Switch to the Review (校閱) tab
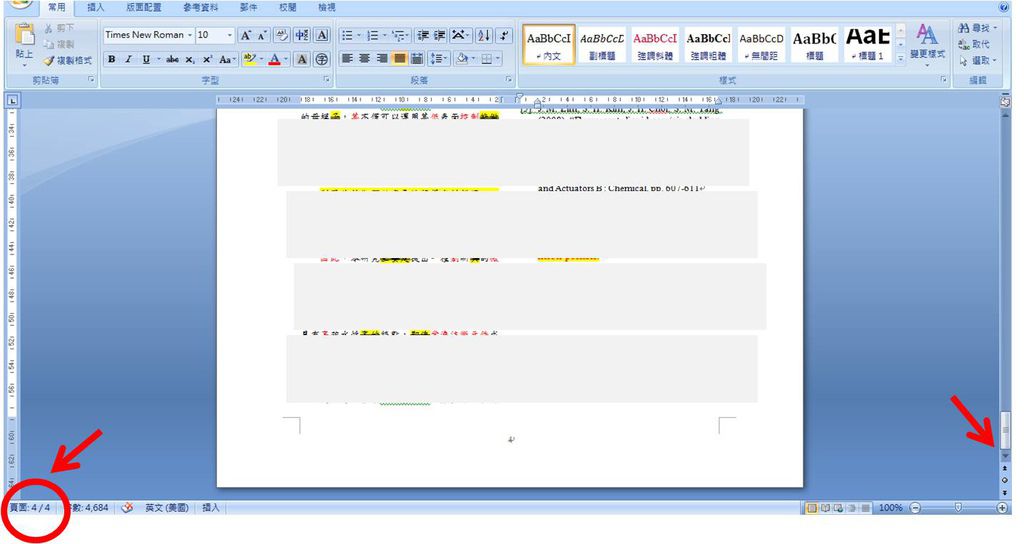This screenshot has width=1024, height=544. click(287, 8)
